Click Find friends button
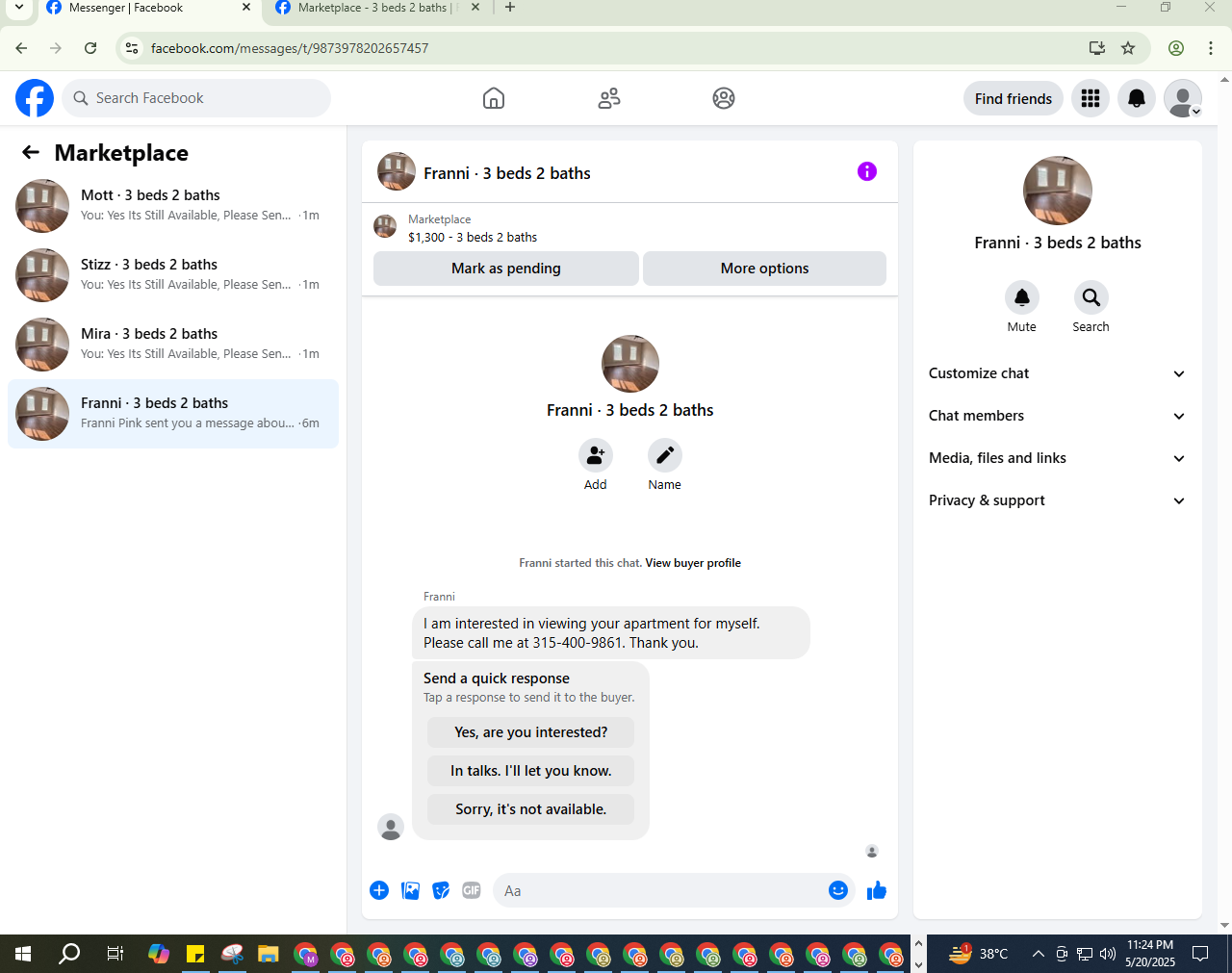The image size is (1232, 973). 1014,98
